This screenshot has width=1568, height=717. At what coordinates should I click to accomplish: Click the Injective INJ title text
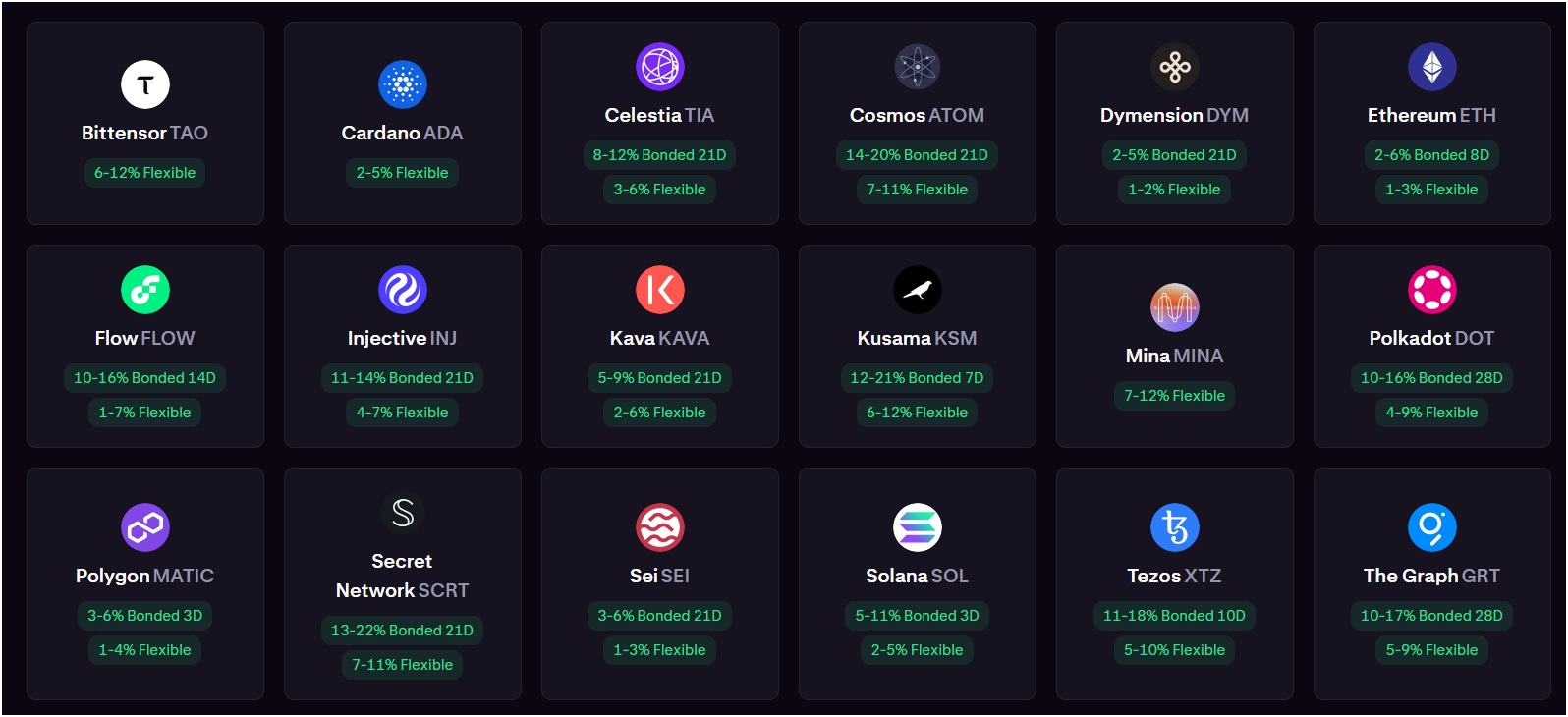(403, 338)
